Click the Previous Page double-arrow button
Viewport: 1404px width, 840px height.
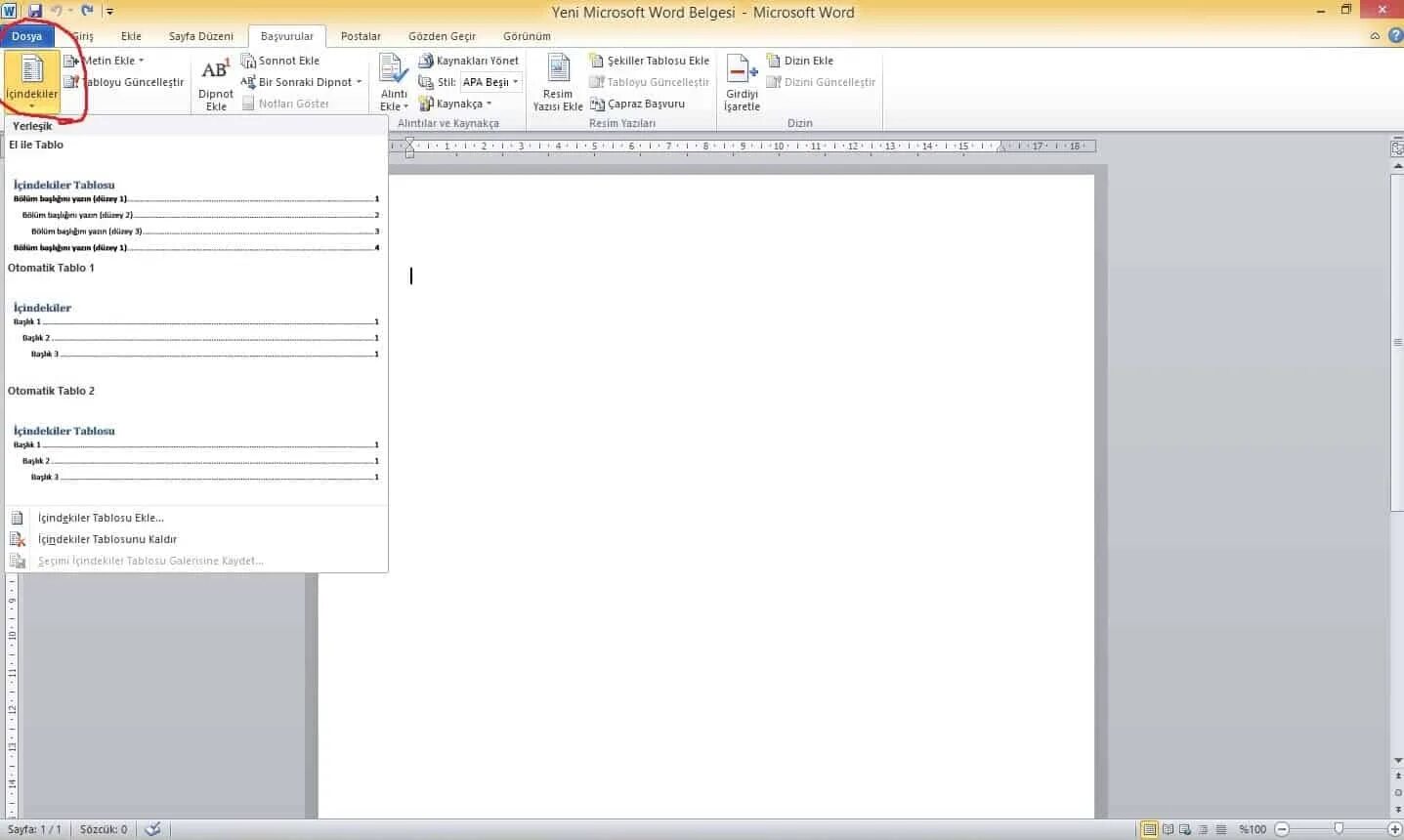pos(1397,776)
